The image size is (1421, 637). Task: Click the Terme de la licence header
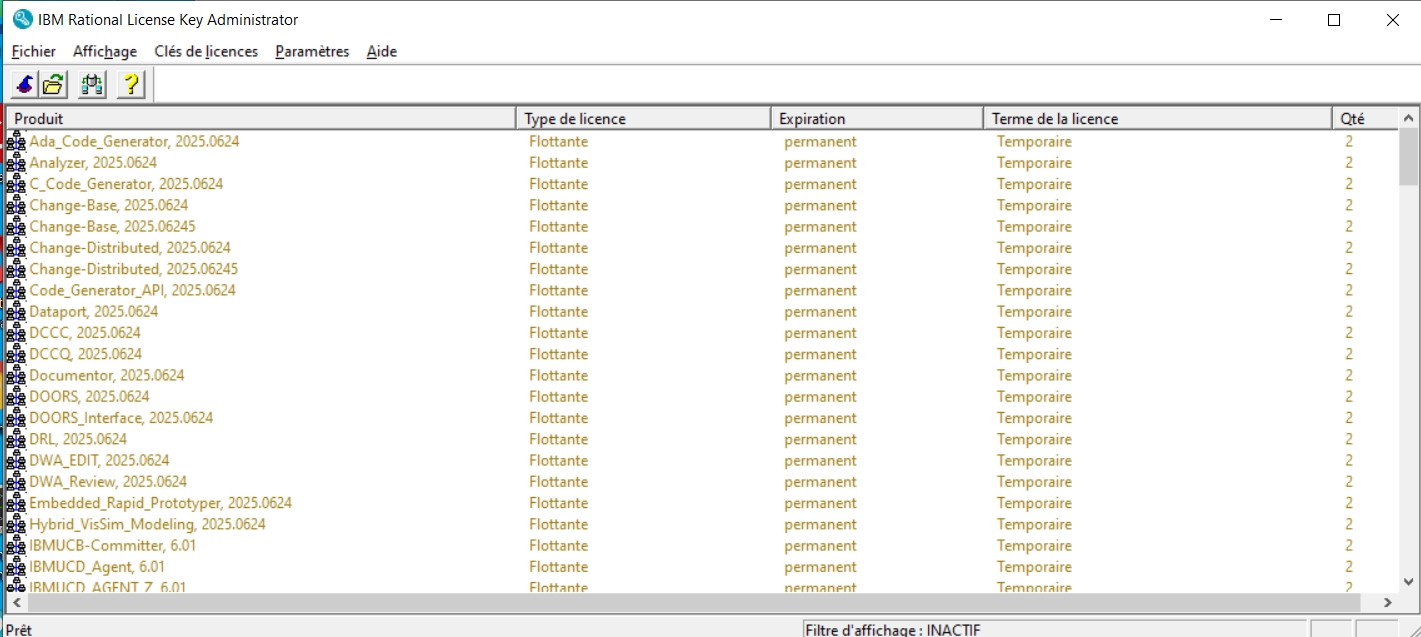1158,118
